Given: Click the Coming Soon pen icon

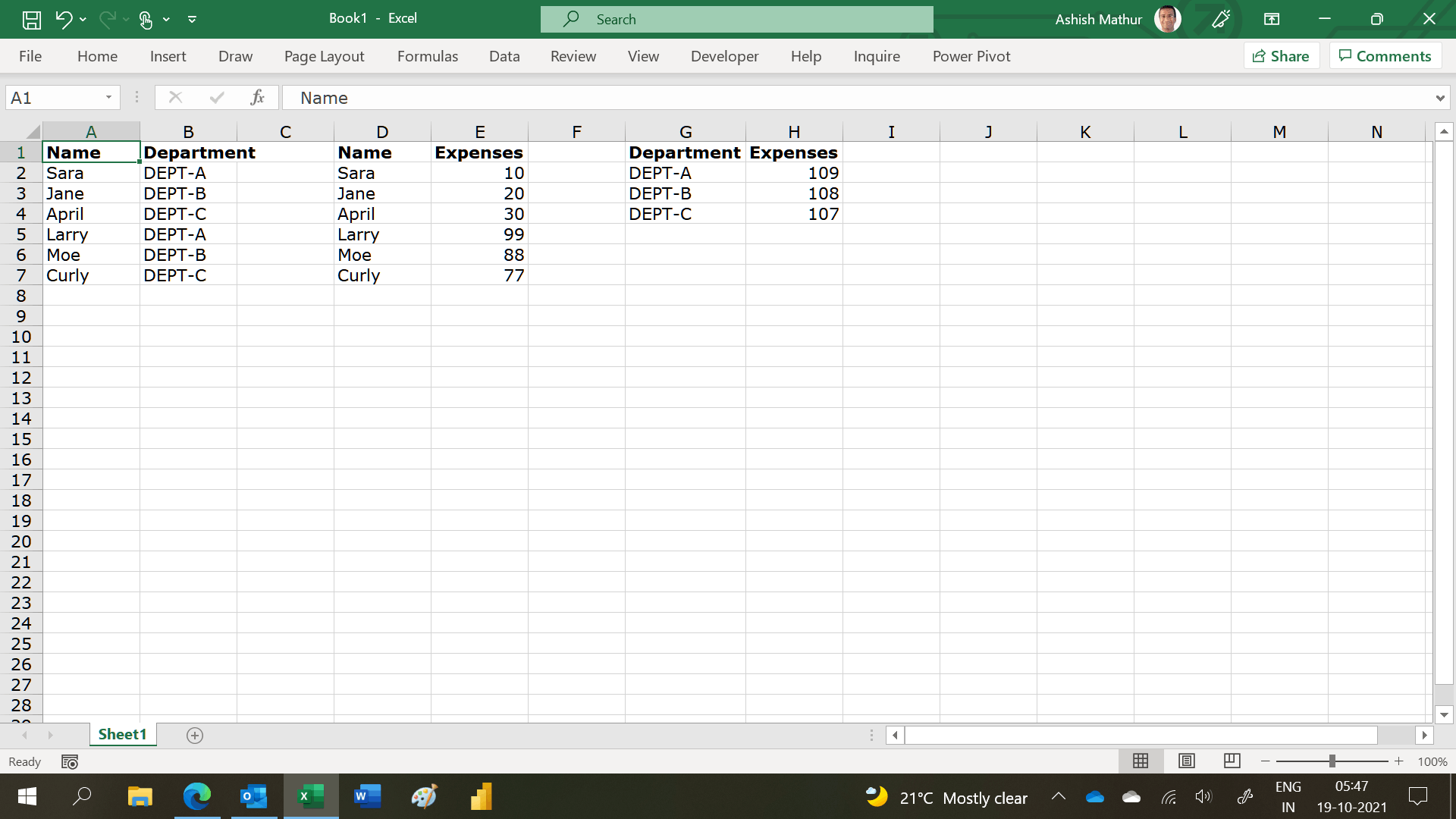Looking at the screenshot, I should (x=1221, y=20).
